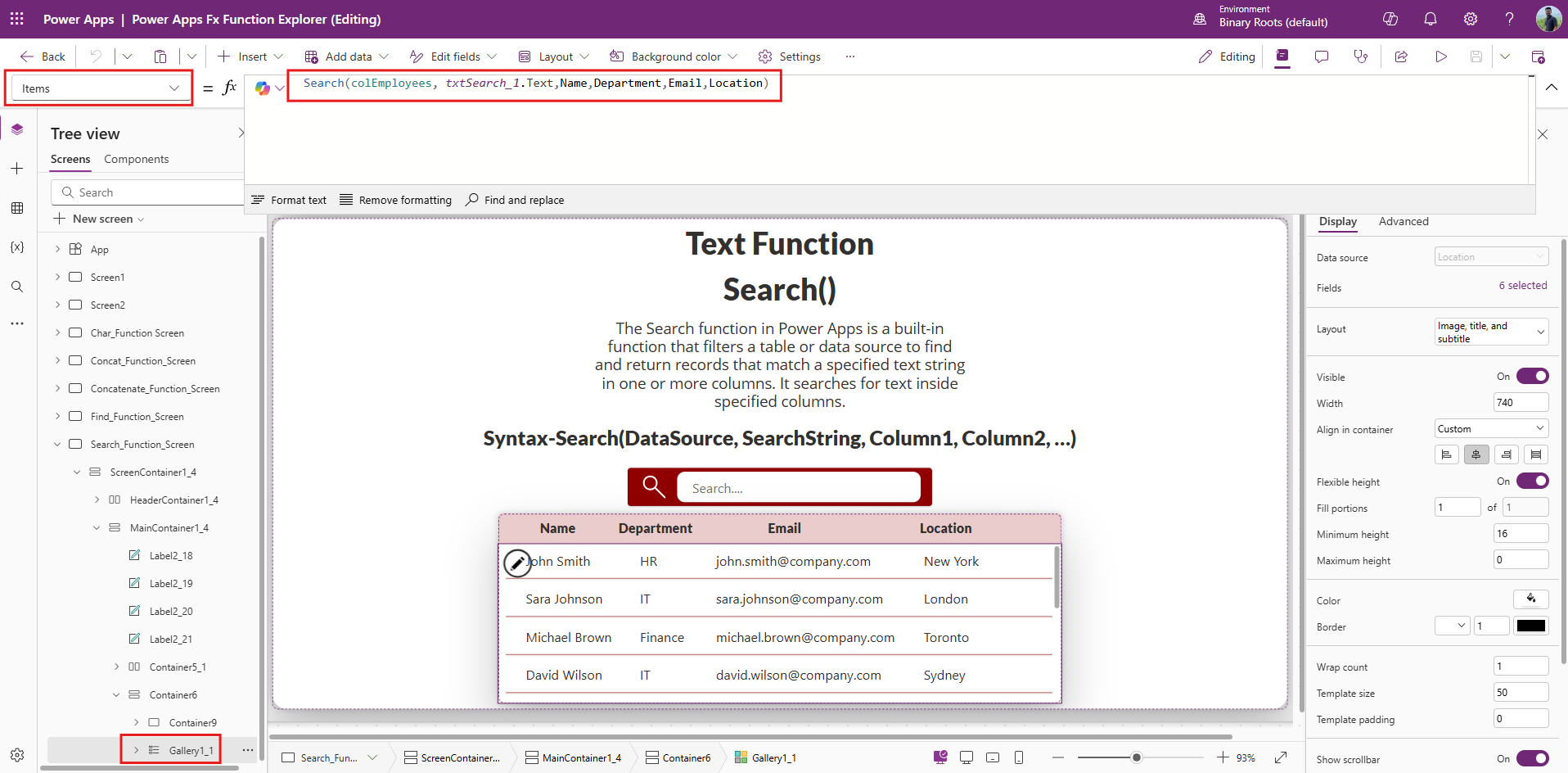Open the Color fill picker
The height and width of the screenshot is (773, 1568).
pos(1530,599)
